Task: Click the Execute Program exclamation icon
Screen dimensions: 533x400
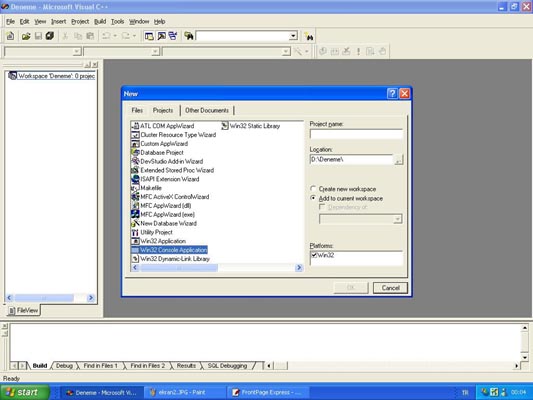Action: [358, 51]
